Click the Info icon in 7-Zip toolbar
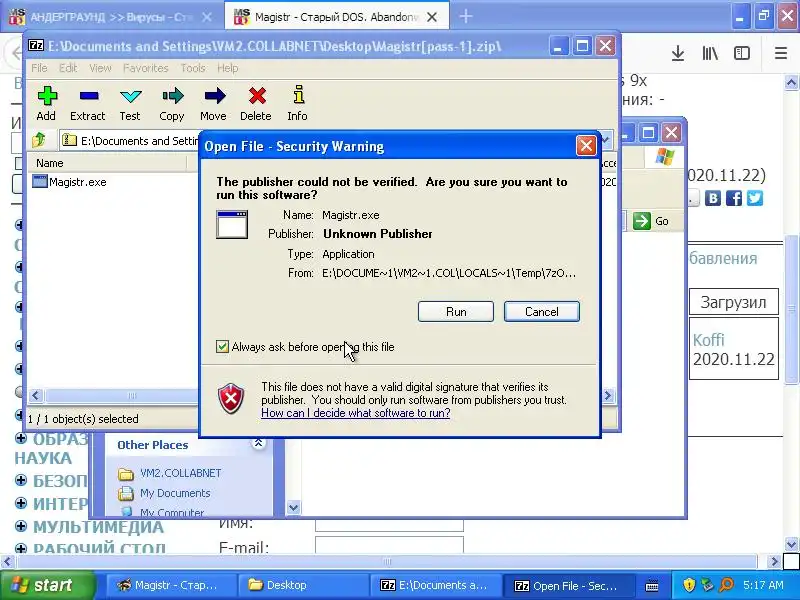This screenshot has width=800, height=600. click(x=297, y=104)
